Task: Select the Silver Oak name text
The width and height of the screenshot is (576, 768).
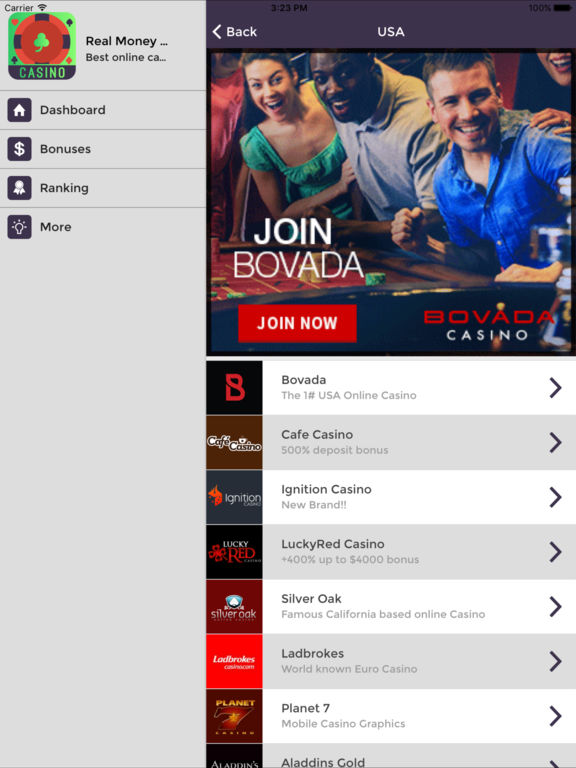Action: (x=311, y=599)
